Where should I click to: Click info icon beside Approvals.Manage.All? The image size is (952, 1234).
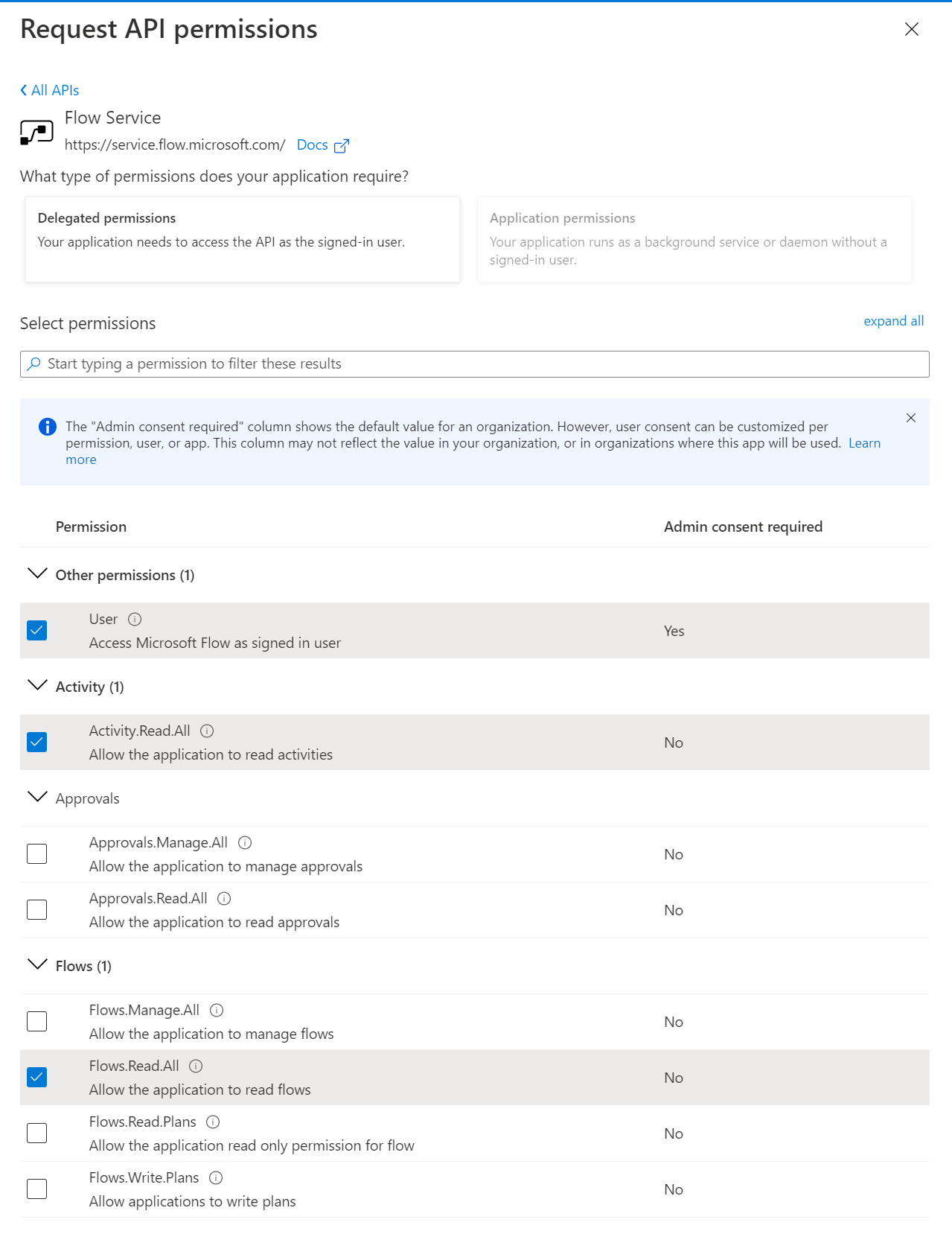click(245, 842)
